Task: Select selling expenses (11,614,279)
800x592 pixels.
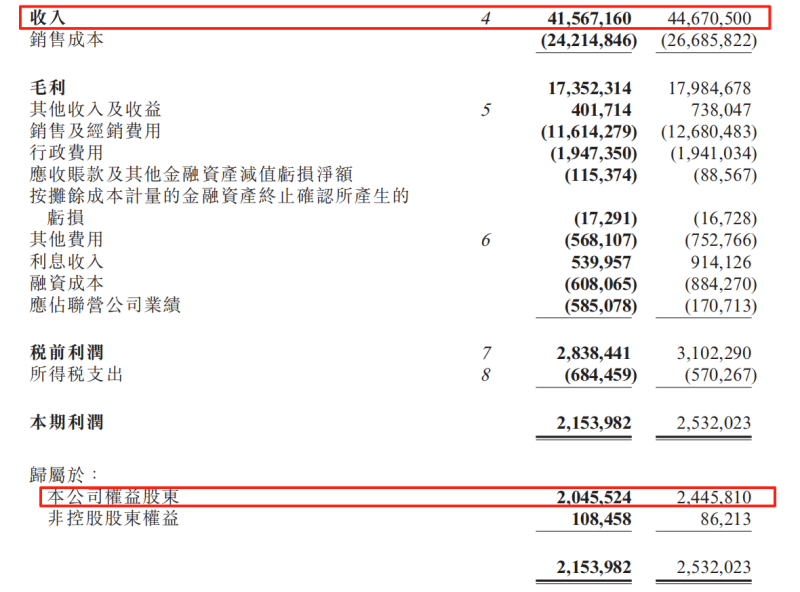Action: [589, 132]
